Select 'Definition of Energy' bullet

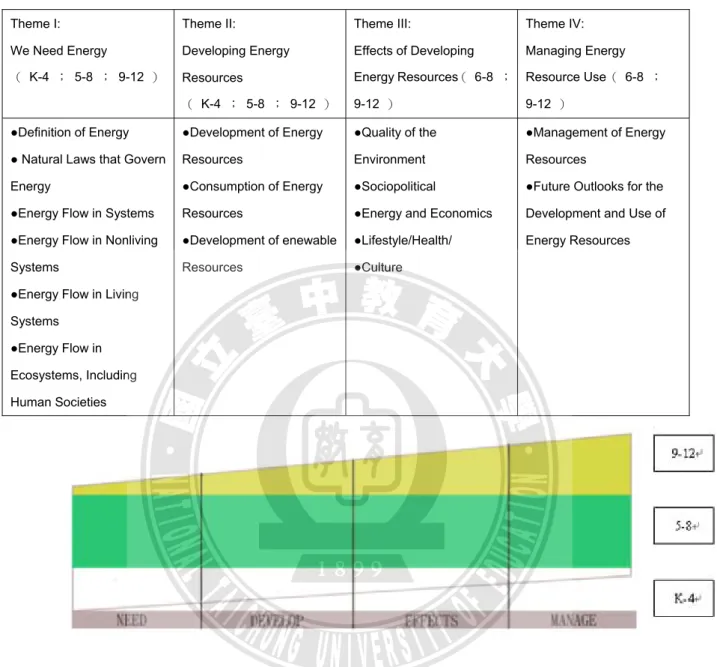point(70,132)
